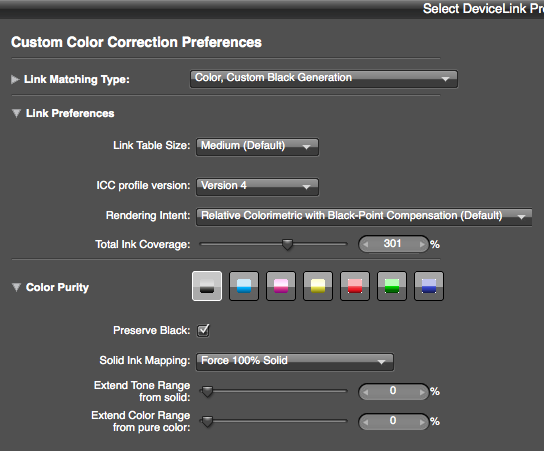The width and height of the screenshot is (544, 451).
Task: Open the ICC profile version dropdown
Action: (x=257, y=187)
